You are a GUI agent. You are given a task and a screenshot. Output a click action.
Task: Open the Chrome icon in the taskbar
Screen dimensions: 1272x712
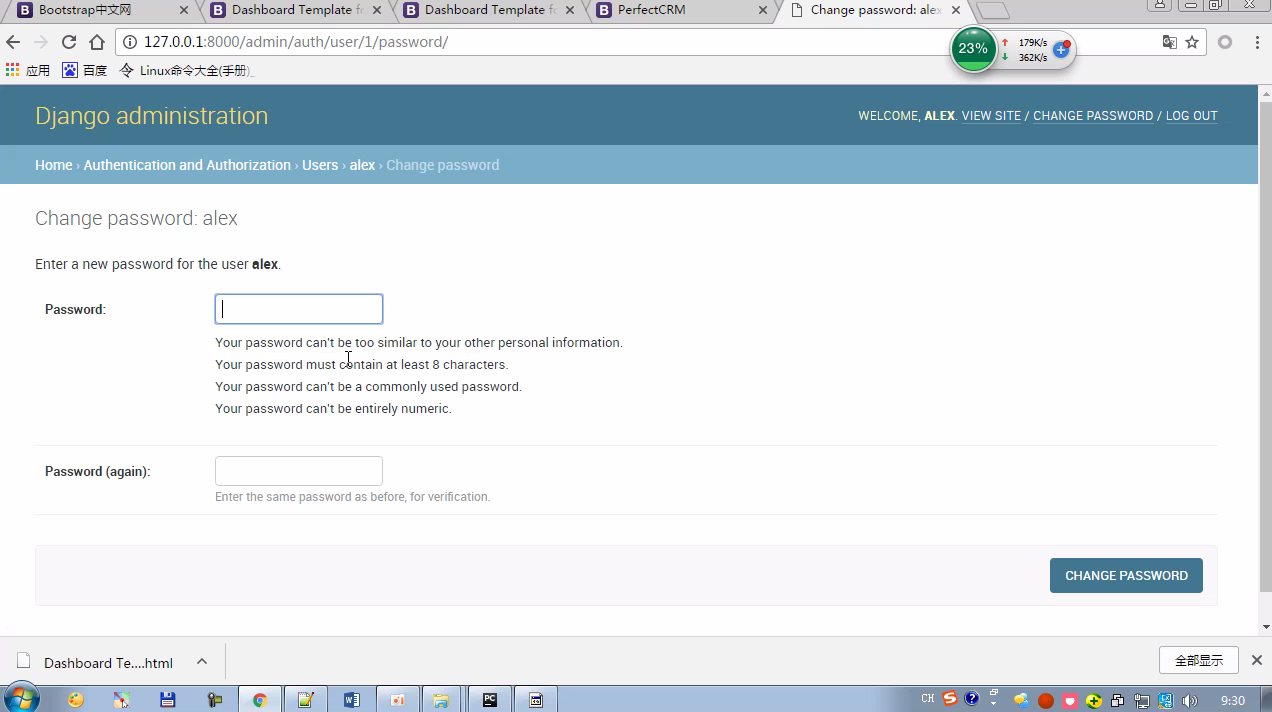(259, 700)
